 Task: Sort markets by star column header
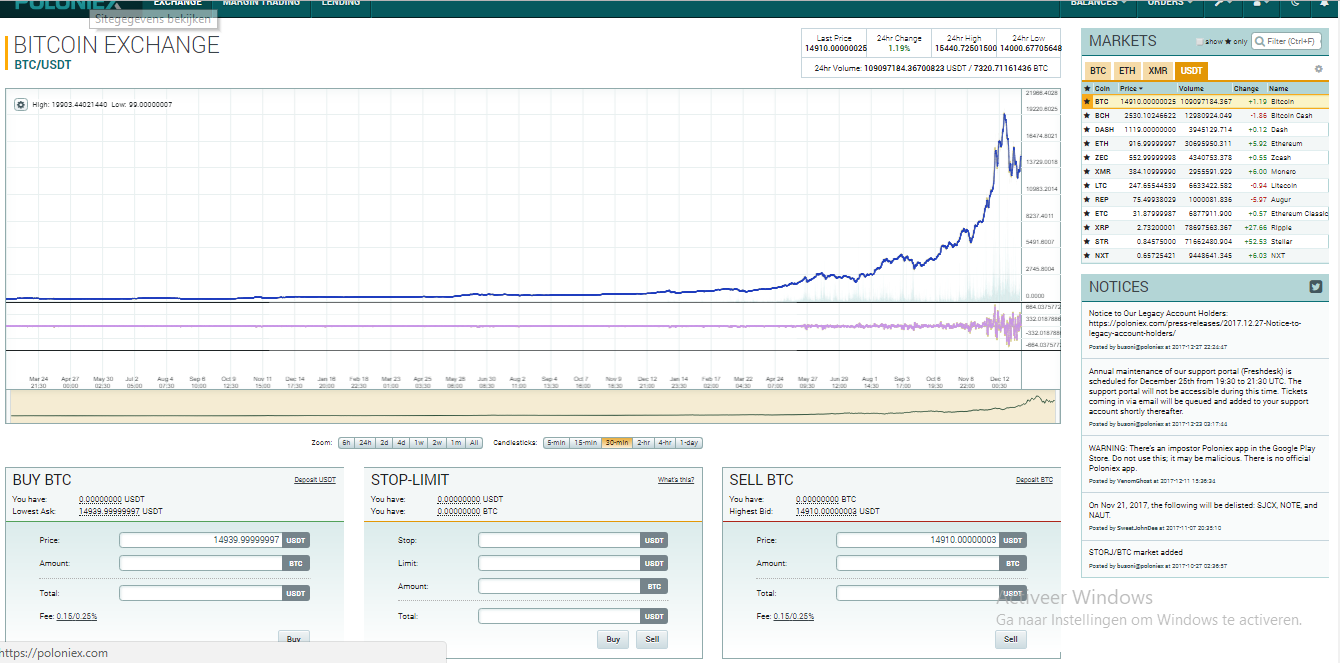click(1088, 88)
